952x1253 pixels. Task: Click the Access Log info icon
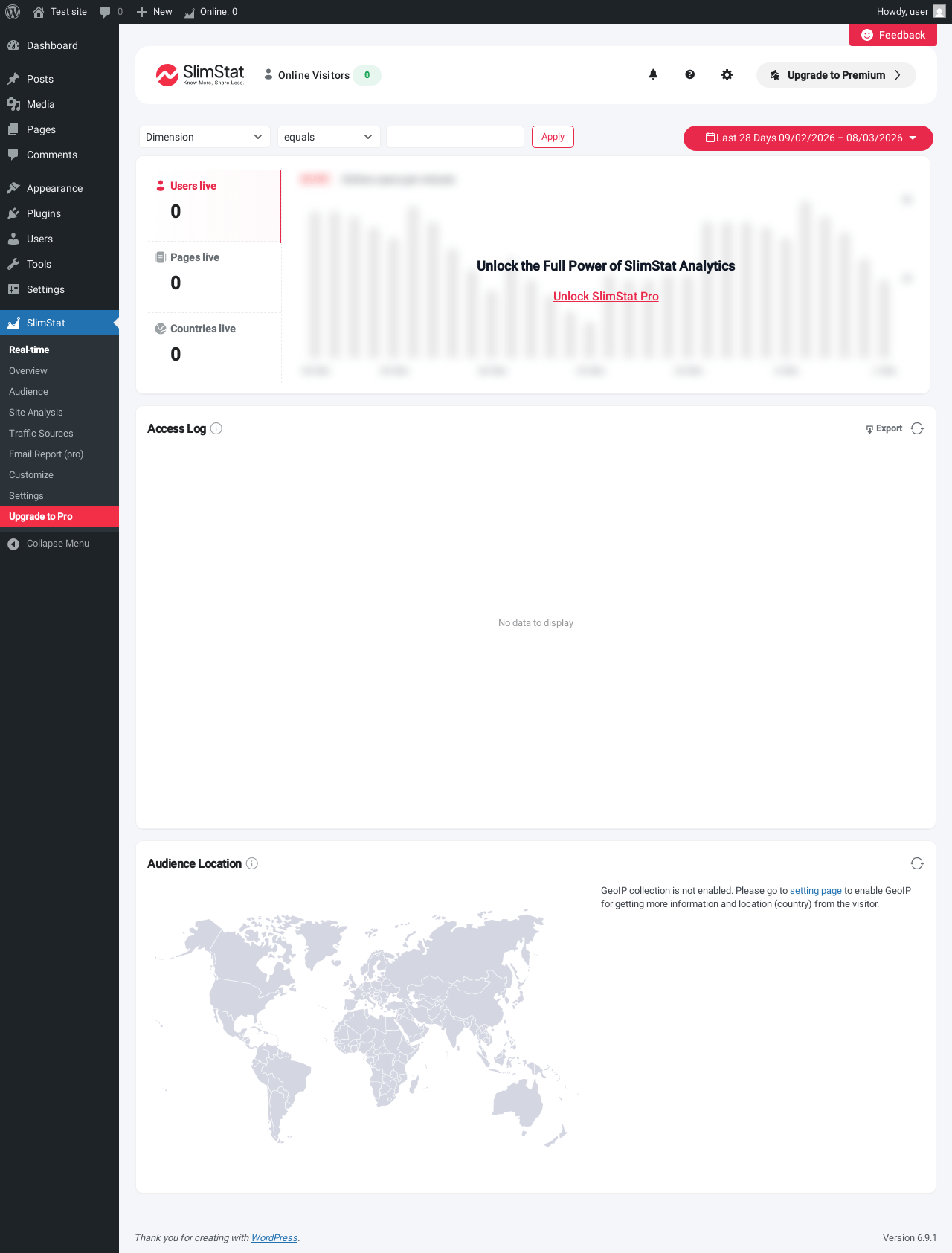[216, 428]
